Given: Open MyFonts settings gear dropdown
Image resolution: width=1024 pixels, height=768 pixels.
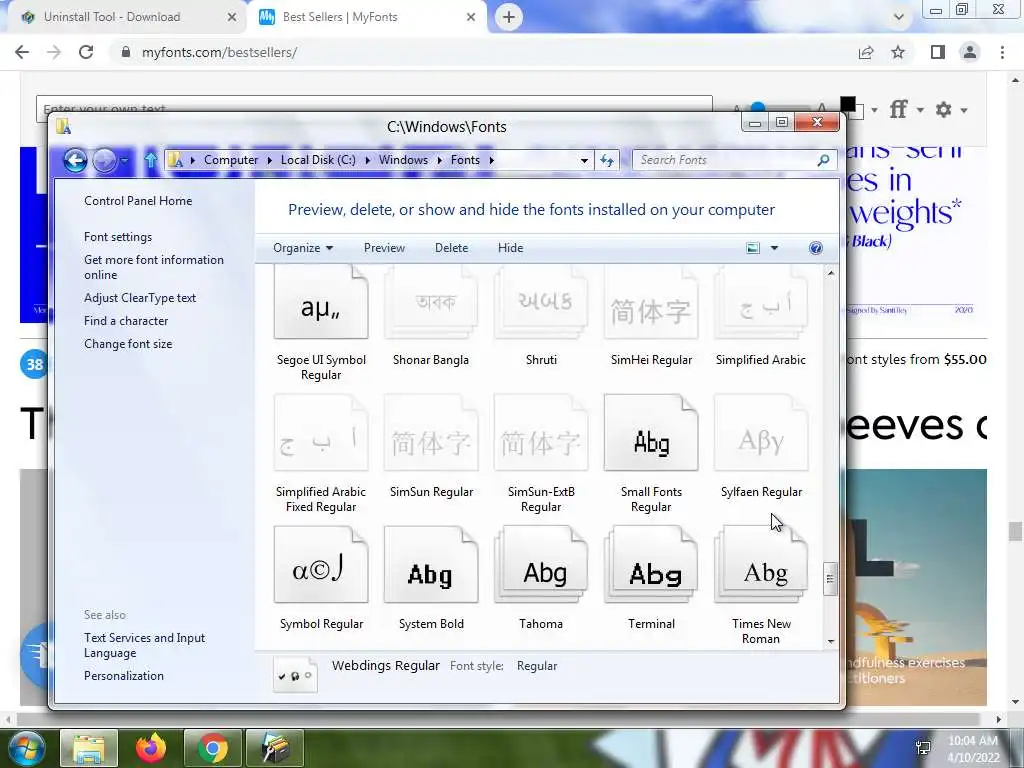Looking at the screenshot, I should click(950, 110).
